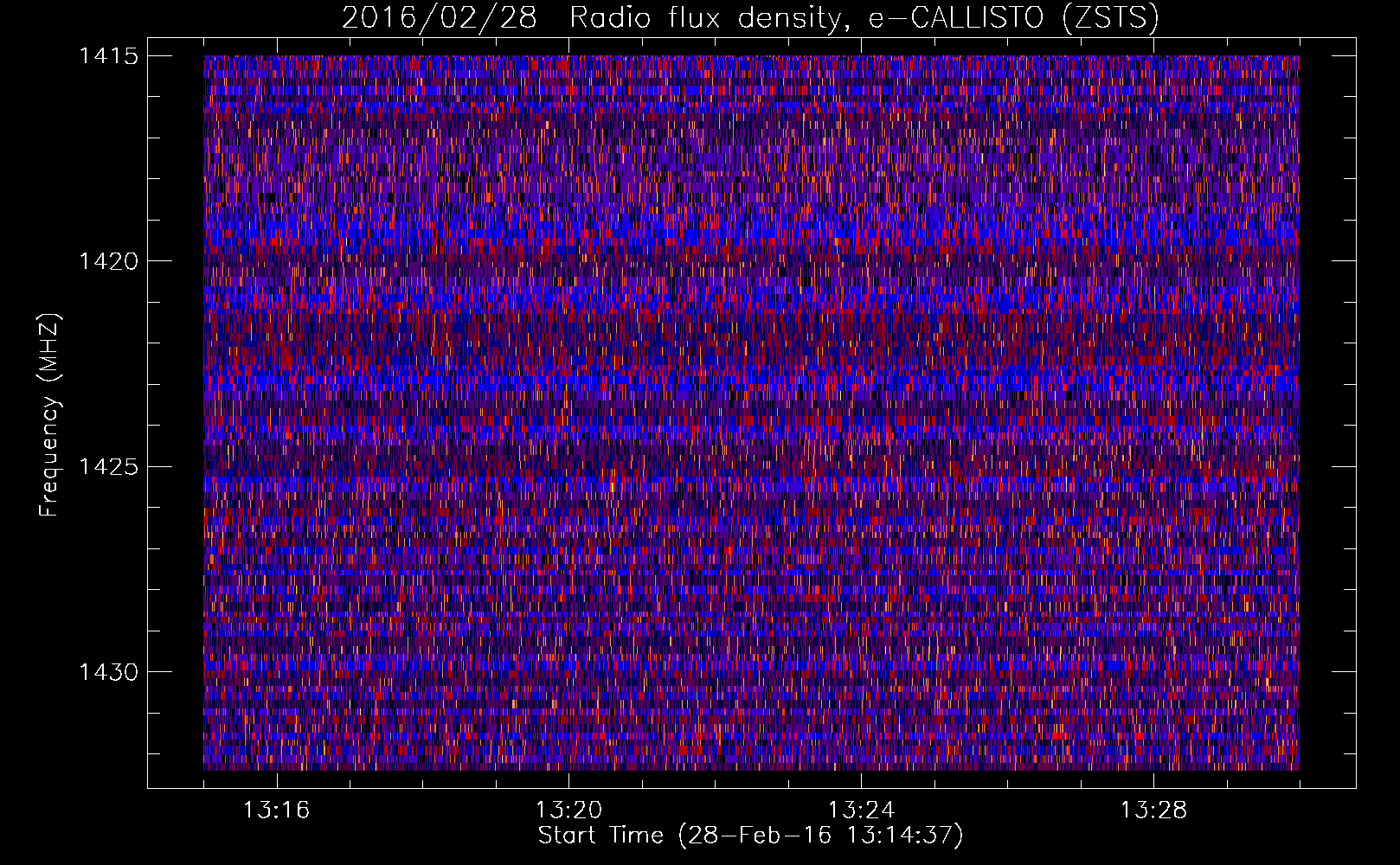The image size is (1400, 865).
Task: Select the 1415 frequency axis label
Action: point(108,56)
